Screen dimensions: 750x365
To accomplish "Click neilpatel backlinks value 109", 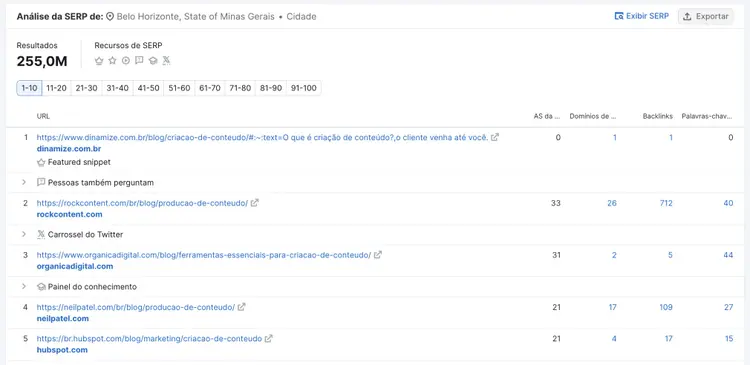I will 666,307.
